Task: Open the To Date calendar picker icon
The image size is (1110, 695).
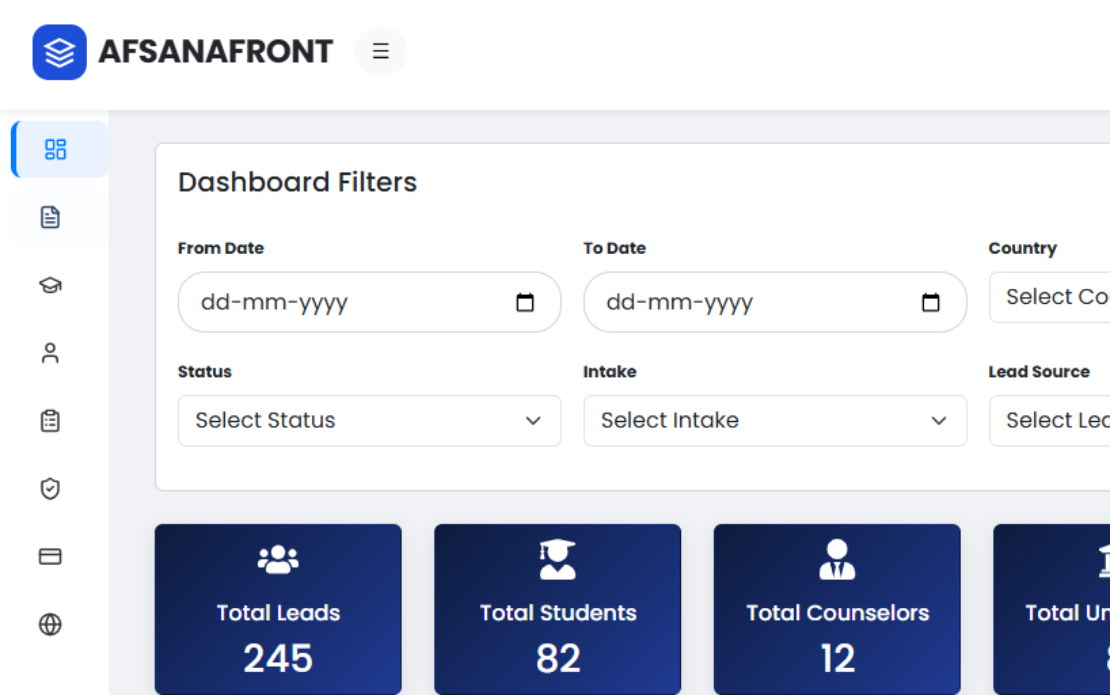Action: pos(930,302)
